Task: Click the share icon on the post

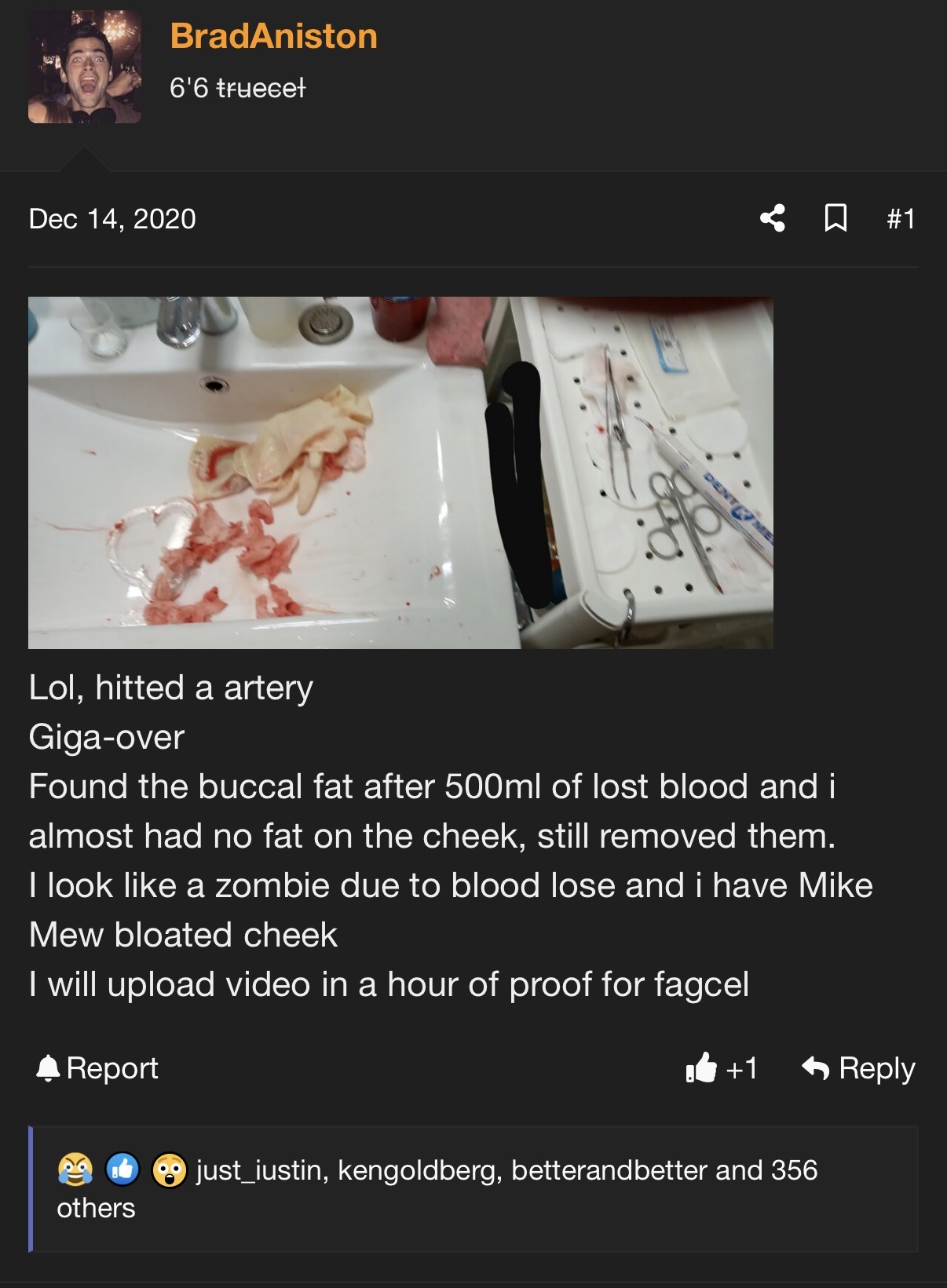Action: (773, 218)
